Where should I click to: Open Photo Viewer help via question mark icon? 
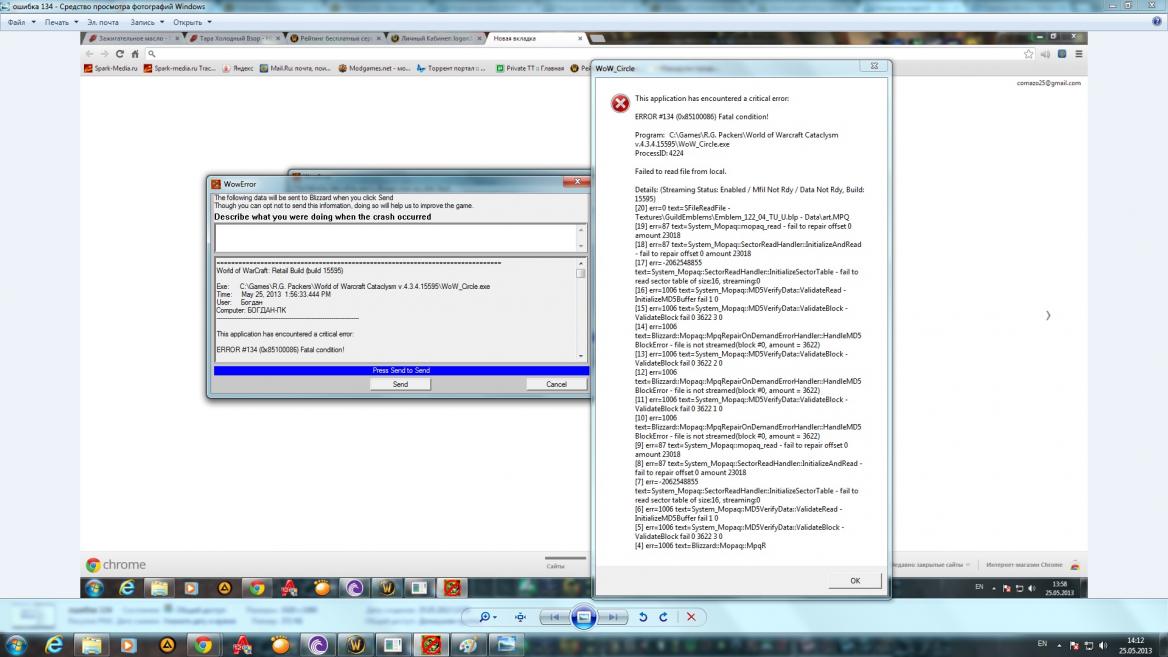pyautogui.click(x=1156, y=22)
